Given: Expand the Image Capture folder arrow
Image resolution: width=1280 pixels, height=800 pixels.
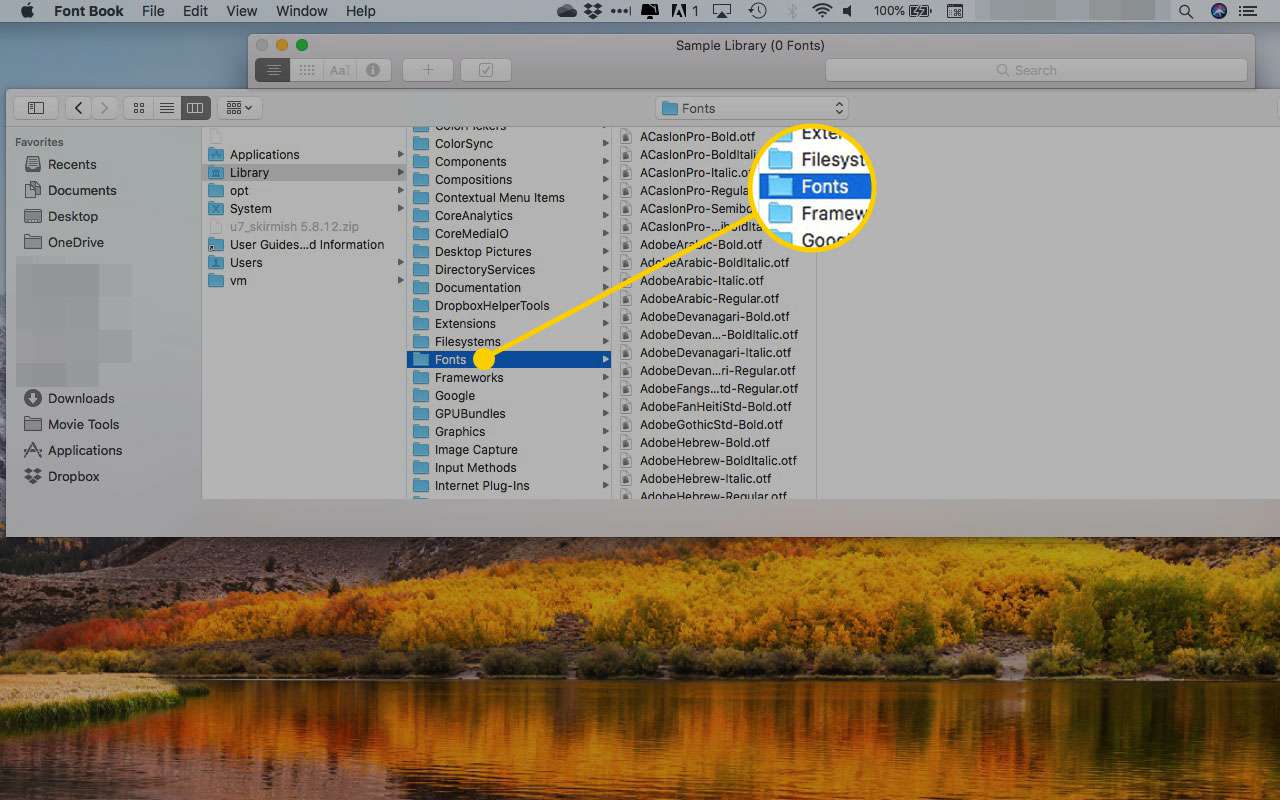Looking at the screenshot, I should [605, 449].
